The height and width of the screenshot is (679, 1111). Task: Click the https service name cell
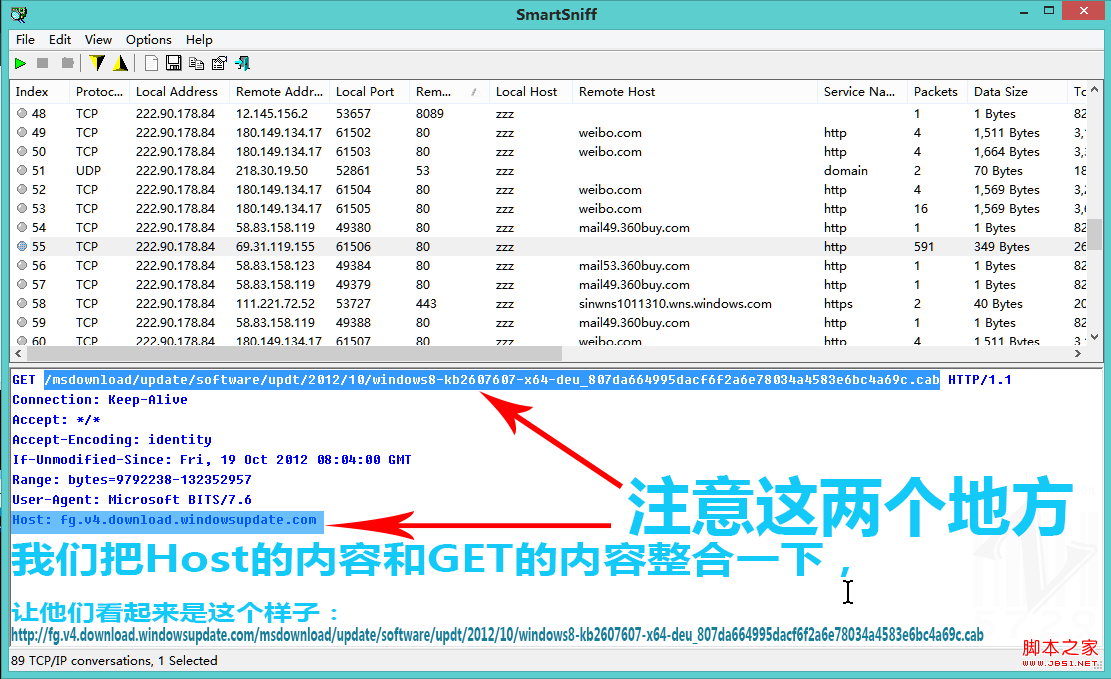pos(838,303)
